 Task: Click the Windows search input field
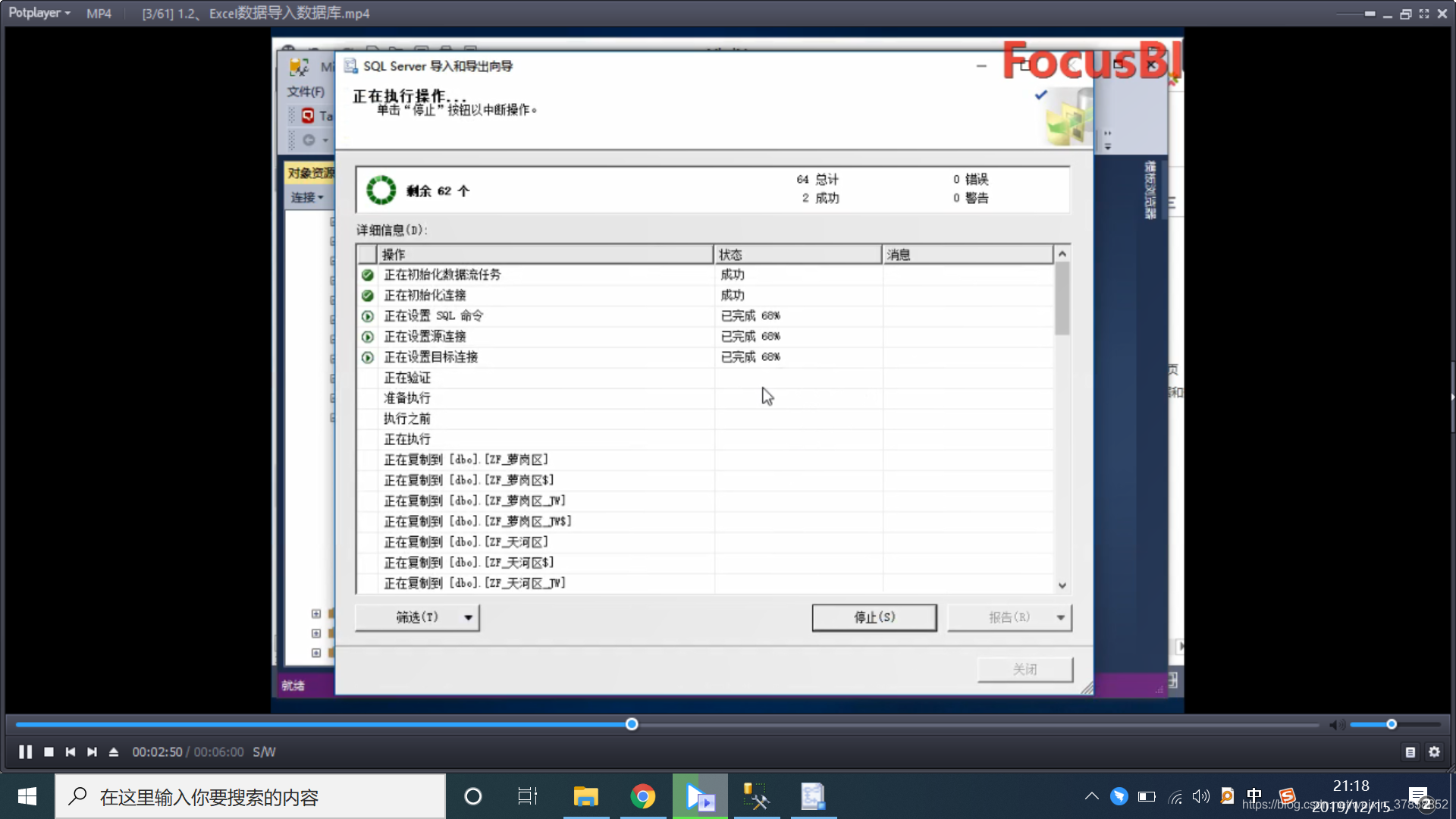(250, 796)
